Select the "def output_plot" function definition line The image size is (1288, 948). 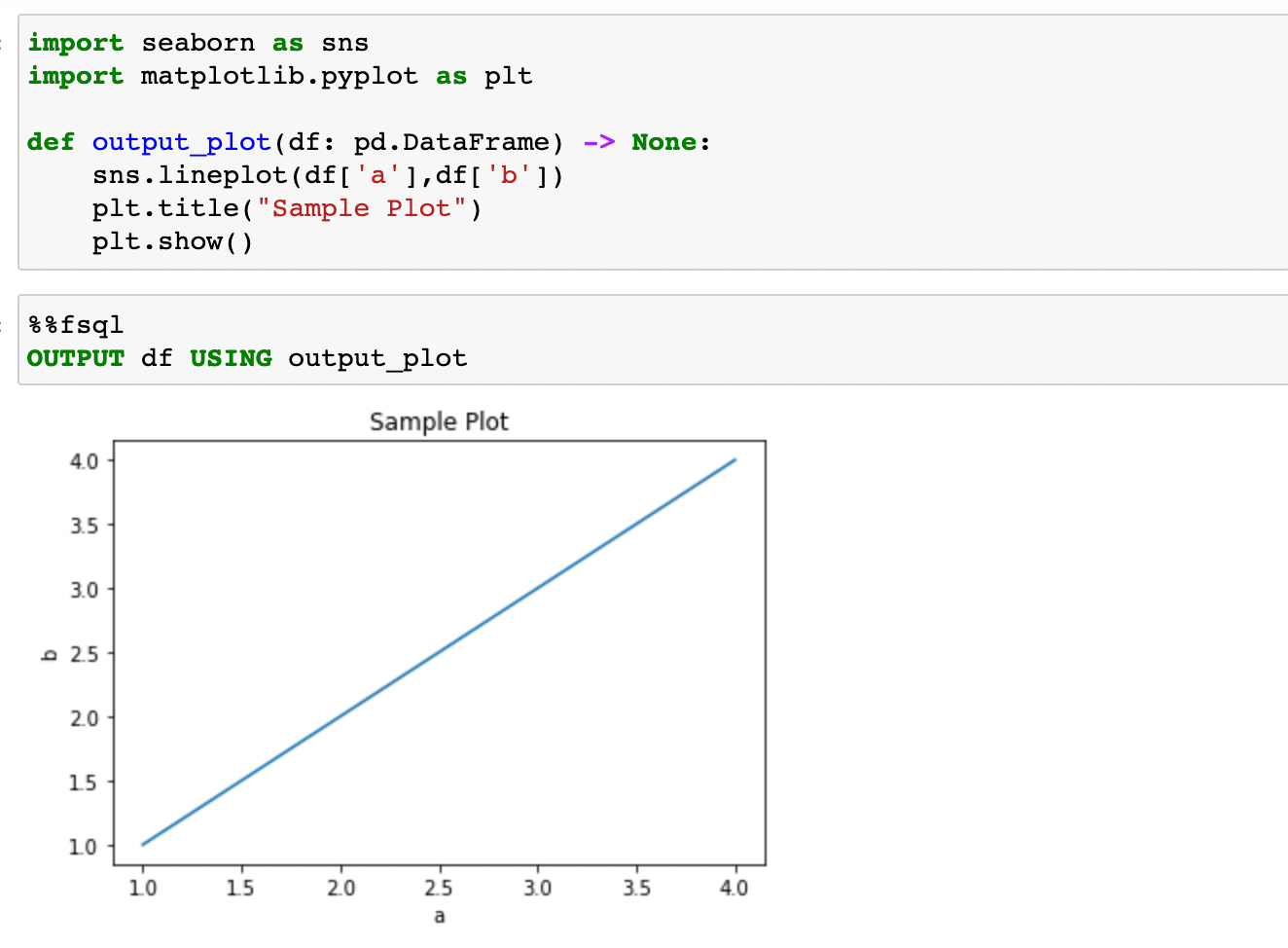(369, 142)
